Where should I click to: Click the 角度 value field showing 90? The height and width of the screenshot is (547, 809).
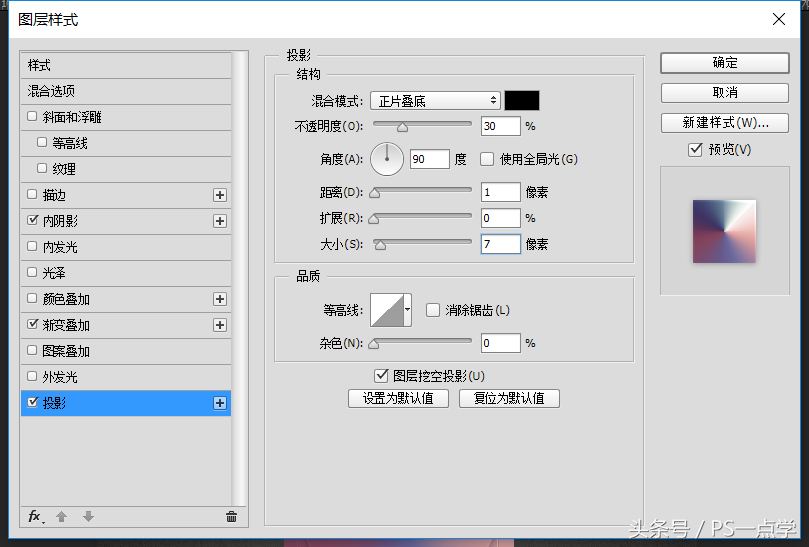430,159
